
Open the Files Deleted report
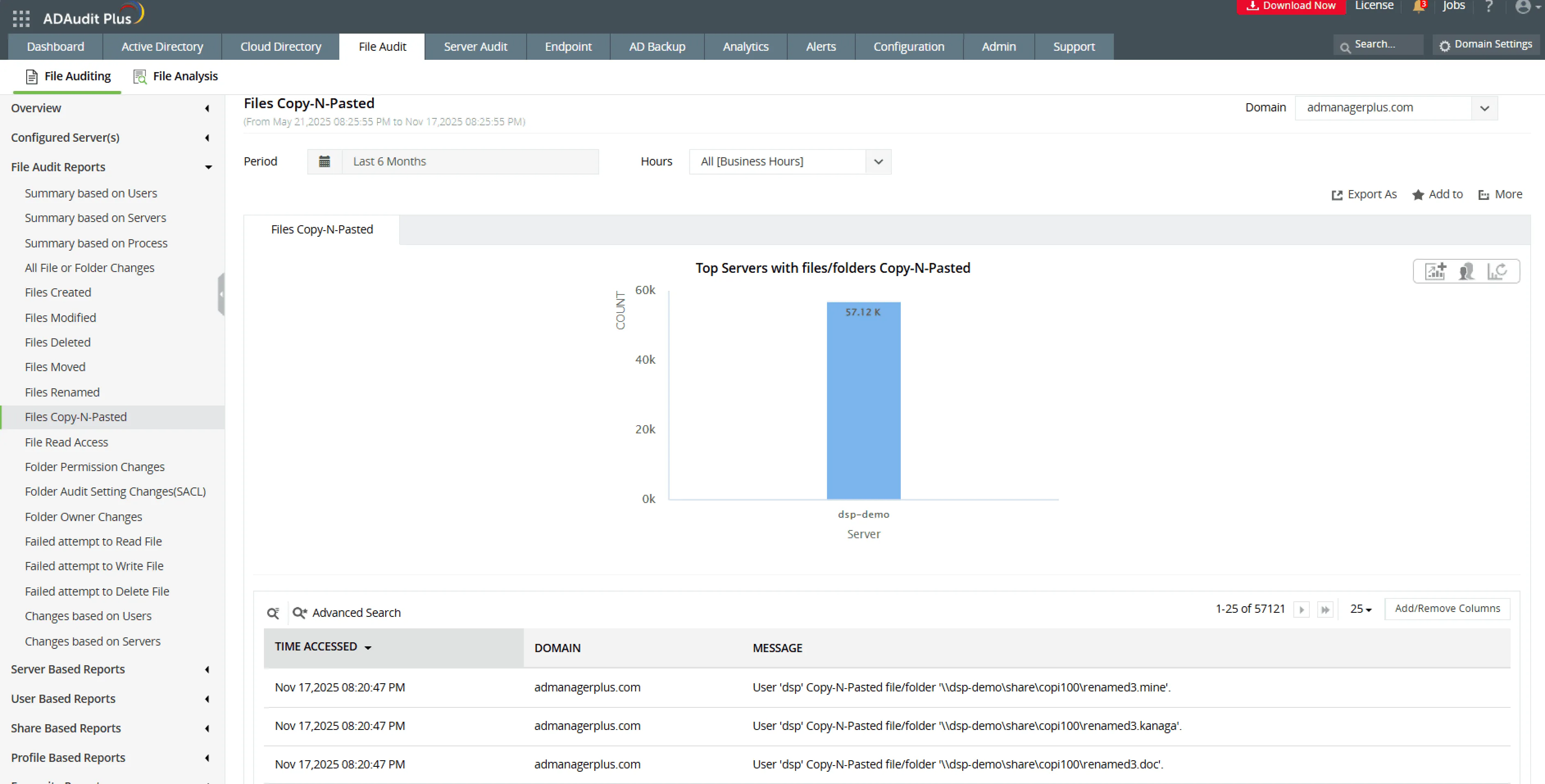click(x=57, y=342)
